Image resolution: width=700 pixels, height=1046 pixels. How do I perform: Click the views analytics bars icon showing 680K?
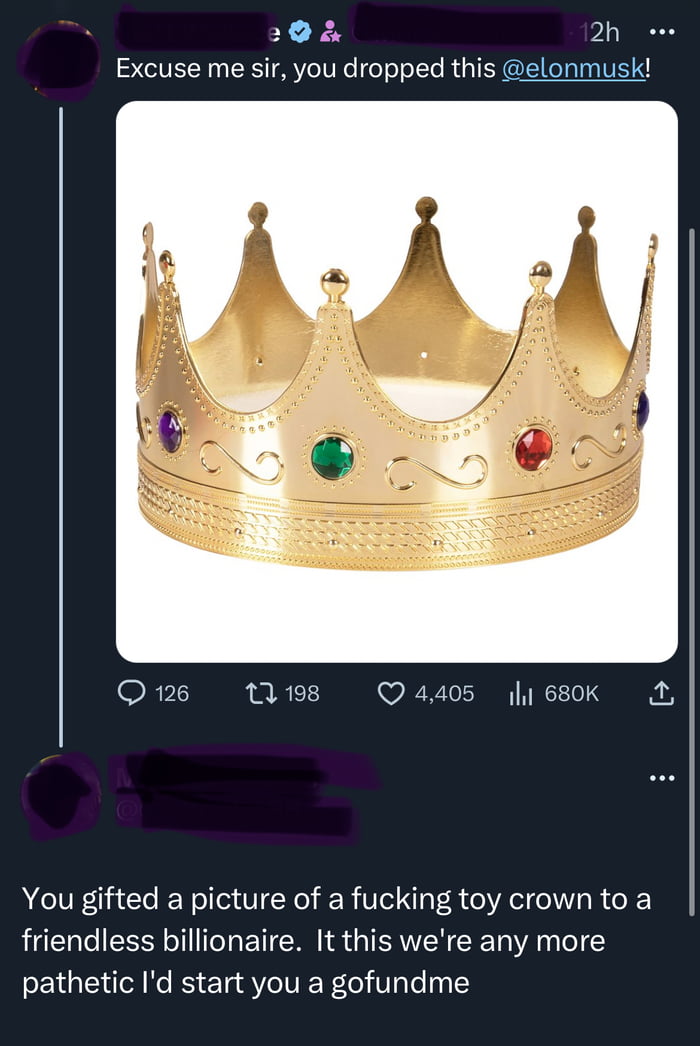pyautogui.click(x=520, y=692)
